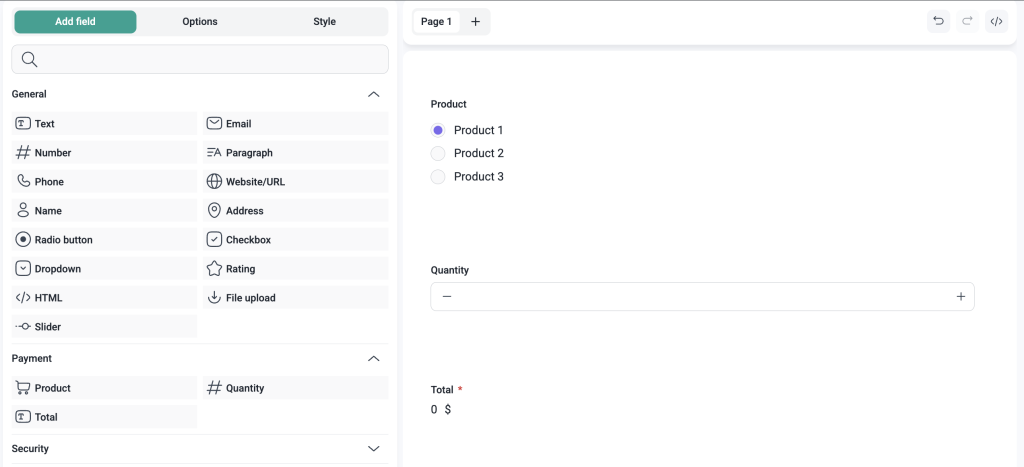Viewport: 1024px width, 467px height.
Task: Add a Paragraph field
Action: coord(295,153)
